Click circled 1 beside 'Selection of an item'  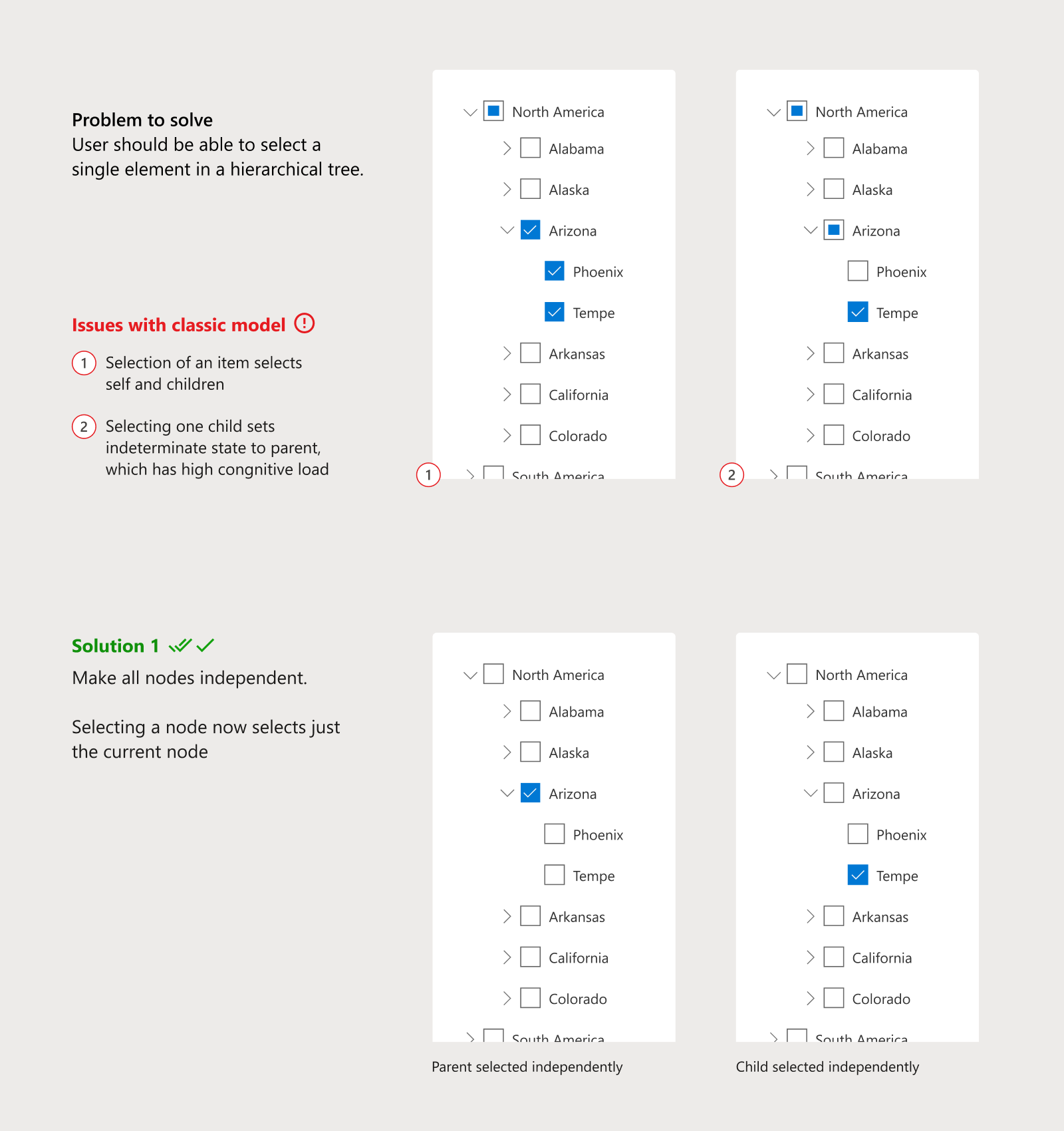pos(84,363)
